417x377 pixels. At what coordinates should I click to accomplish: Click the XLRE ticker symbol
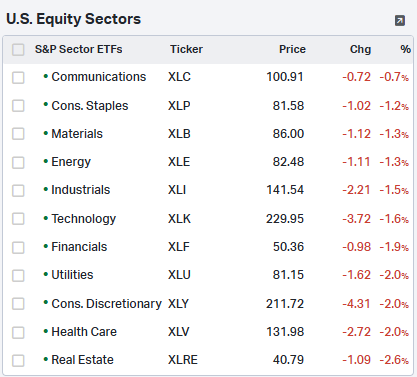coord(183,360)
